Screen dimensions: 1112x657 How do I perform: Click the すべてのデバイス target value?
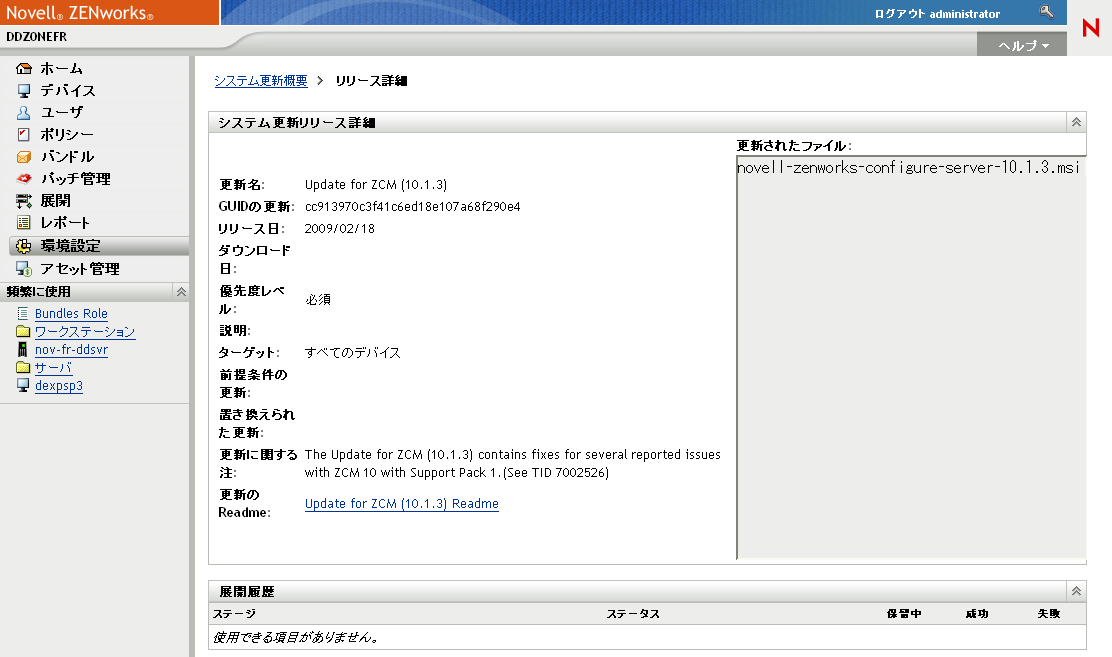pos(352,353)
